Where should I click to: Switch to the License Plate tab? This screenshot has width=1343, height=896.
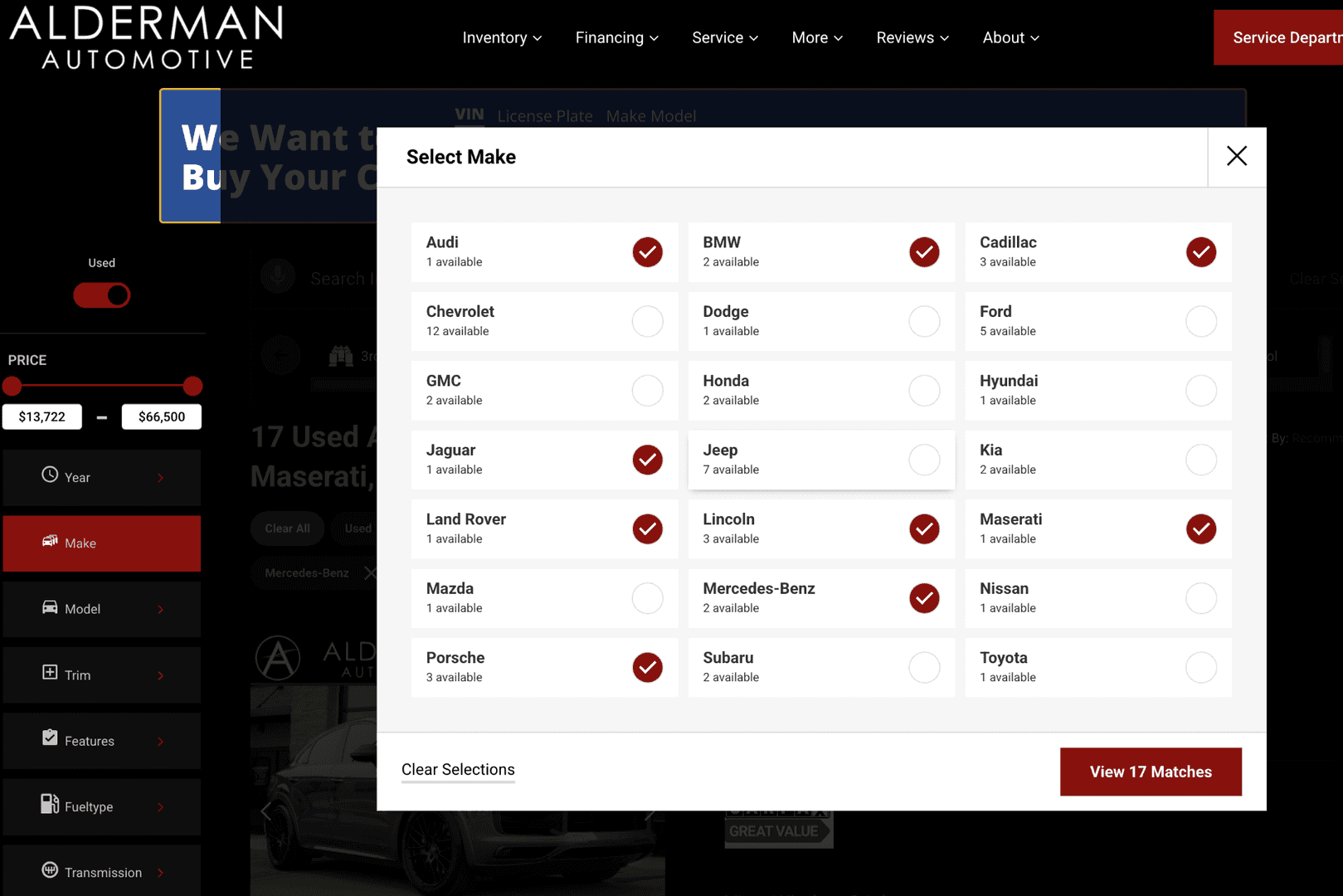click(x=545, y=116)
